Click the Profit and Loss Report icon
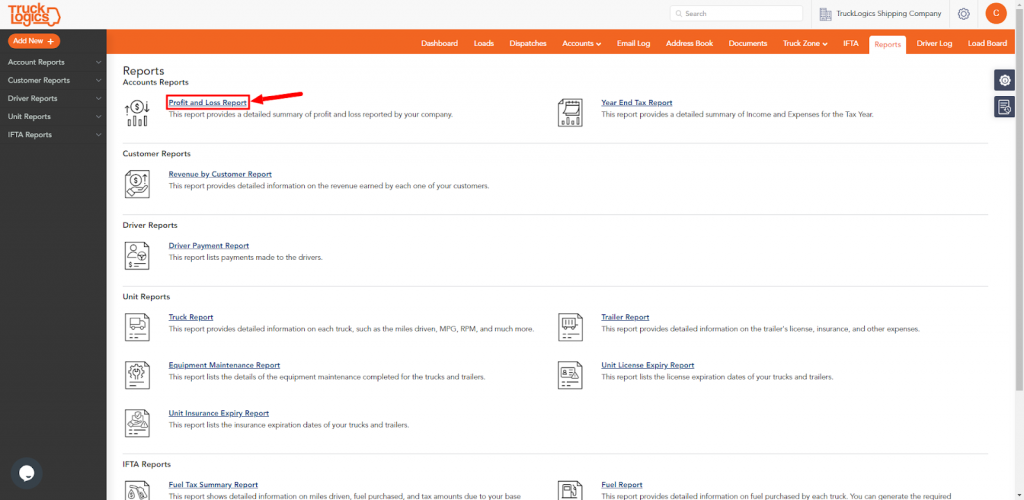This screenshot has height=500, width=1024. pyautogui.click(x=137, y=112)
